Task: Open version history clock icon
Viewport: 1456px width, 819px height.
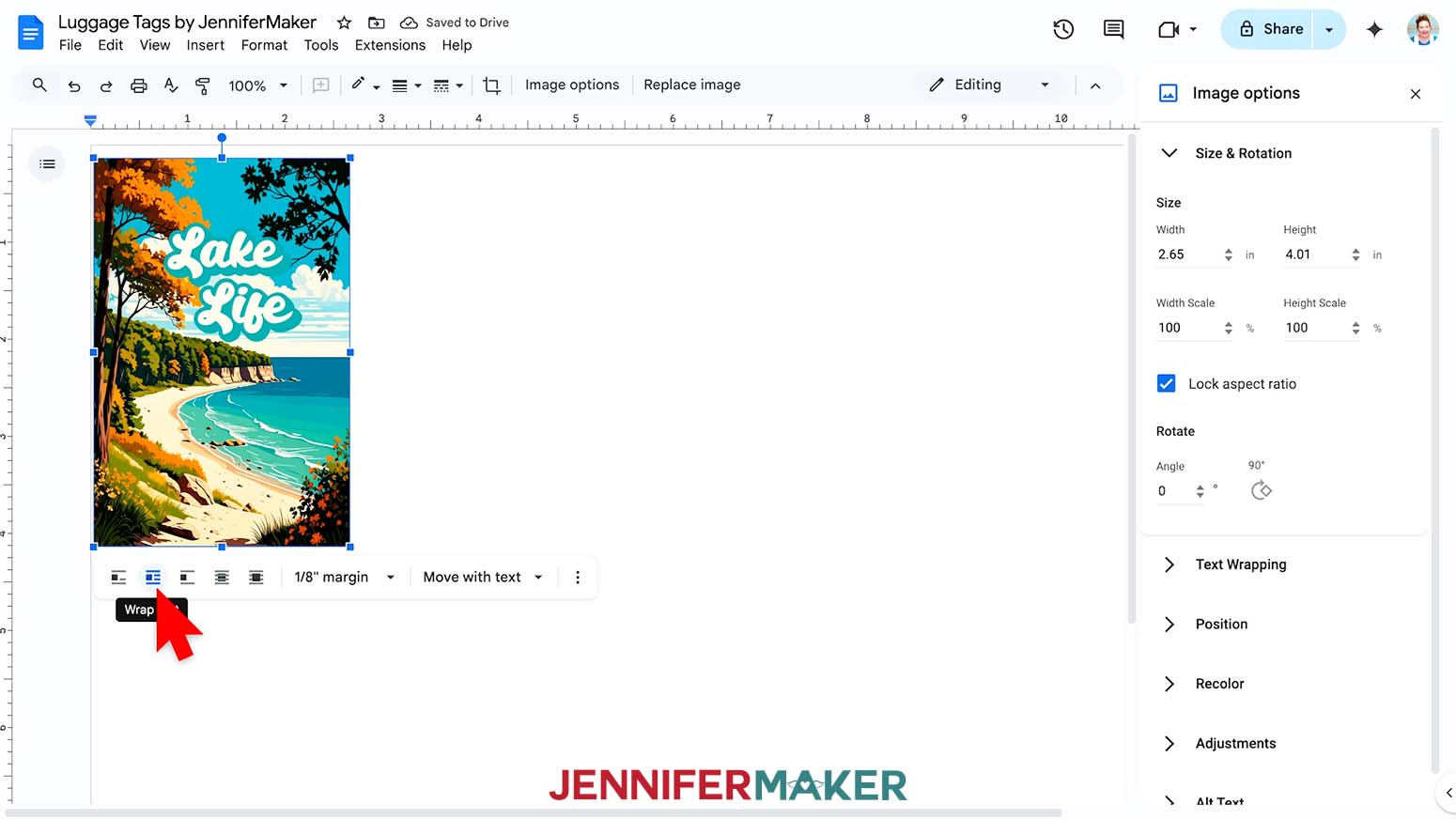Action: 1063,29
